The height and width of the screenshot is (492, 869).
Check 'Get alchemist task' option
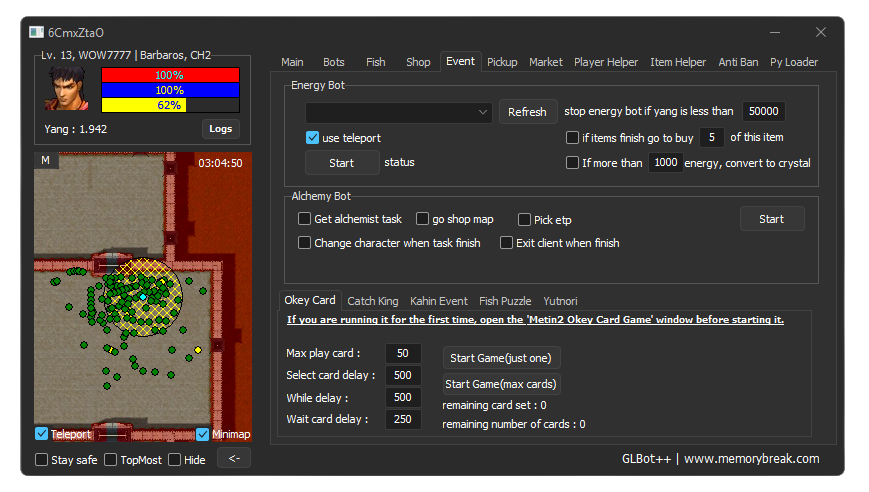point(304,219)
